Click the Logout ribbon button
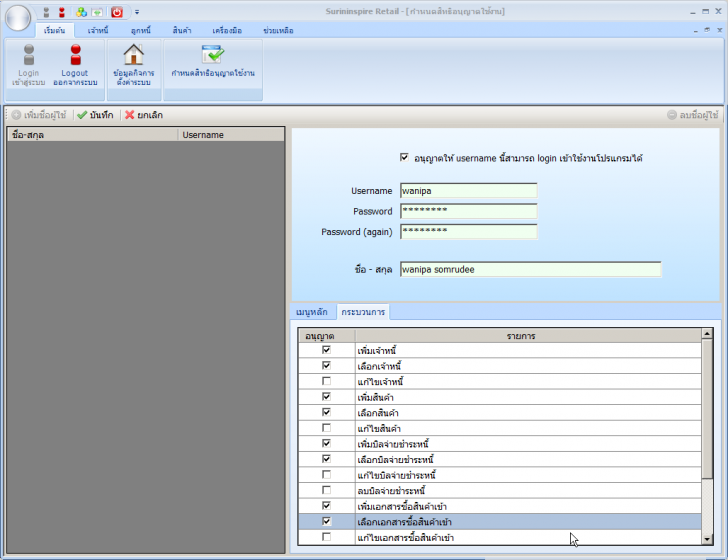Screen dimensions: 728x560 click(75, 65)
